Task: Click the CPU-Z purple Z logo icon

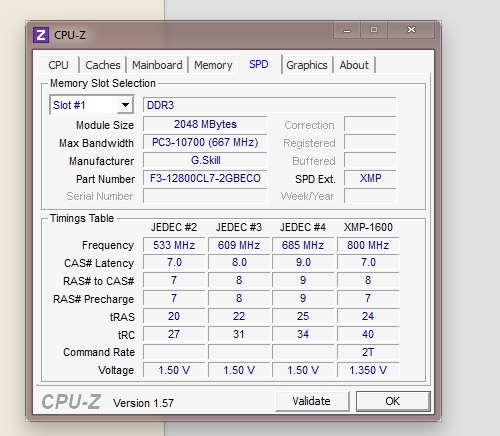Action: click(41, 35)
